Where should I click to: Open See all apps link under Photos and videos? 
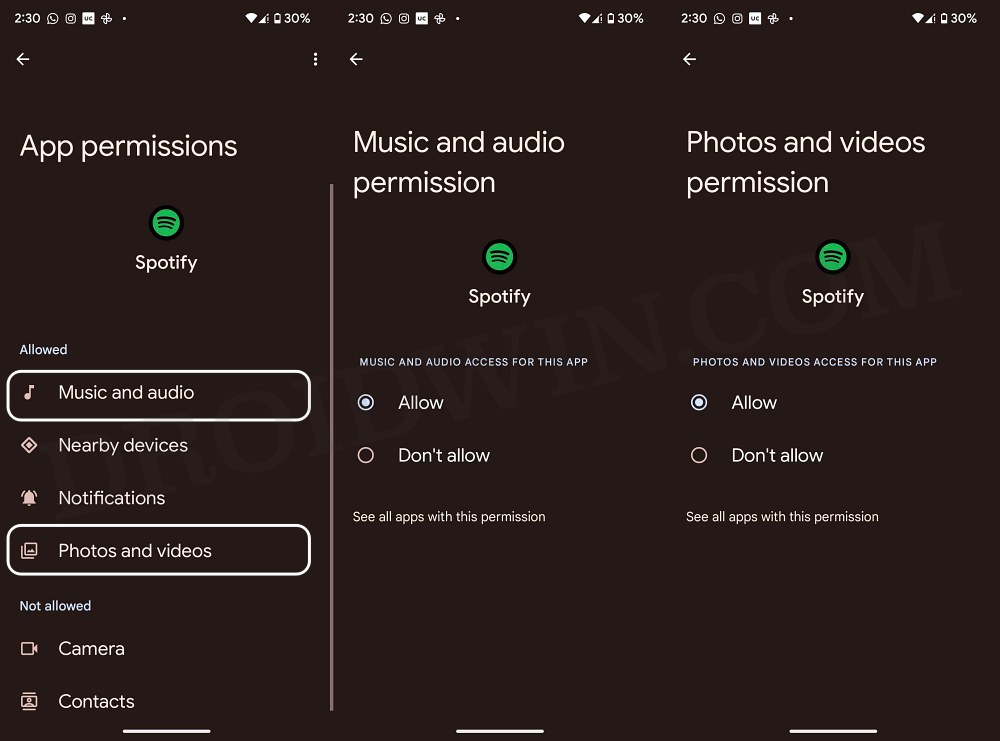tap(782, 517)
